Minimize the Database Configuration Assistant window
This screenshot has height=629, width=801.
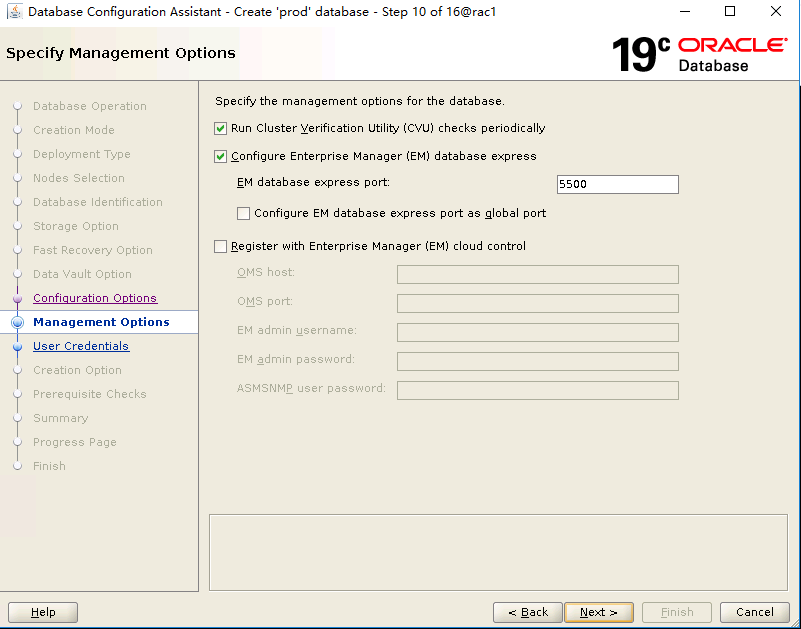685,11
